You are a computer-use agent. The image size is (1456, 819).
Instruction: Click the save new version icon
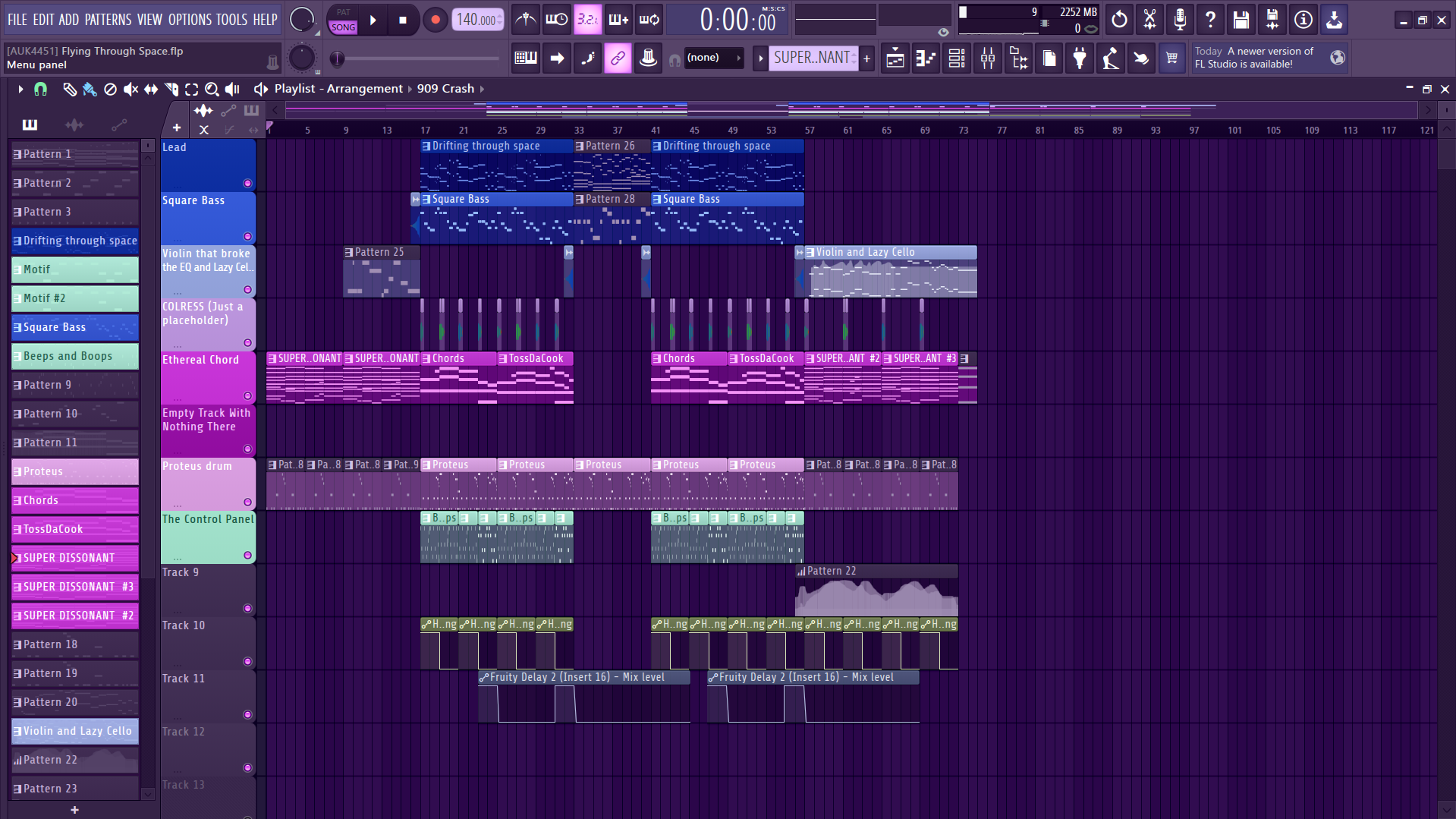tap(1272, 20)
